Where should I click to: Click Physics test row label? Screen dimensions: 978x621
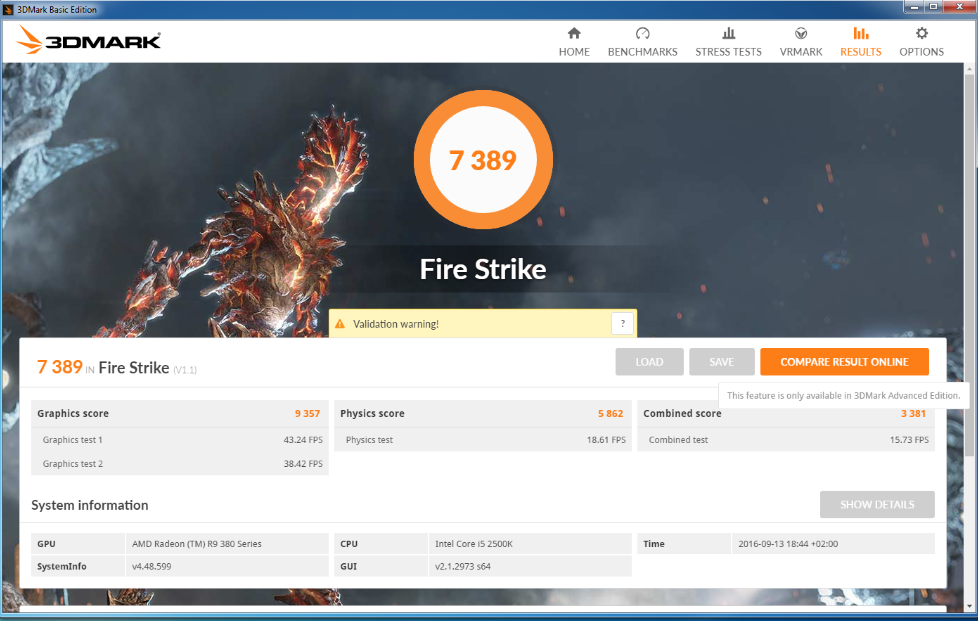369,440
